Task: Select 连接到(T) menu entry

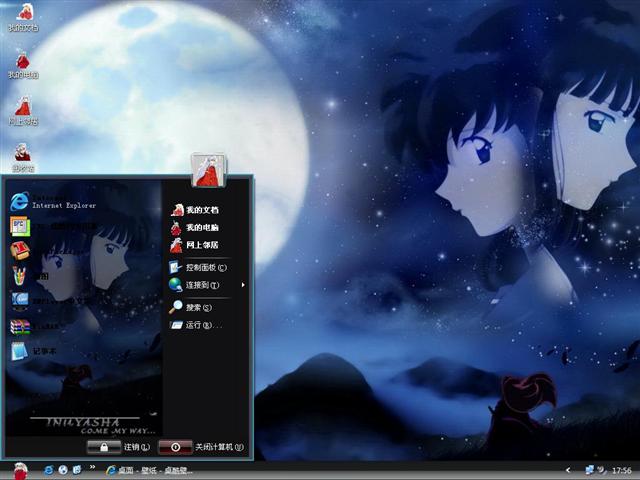Action: click(x=194, y=285)
